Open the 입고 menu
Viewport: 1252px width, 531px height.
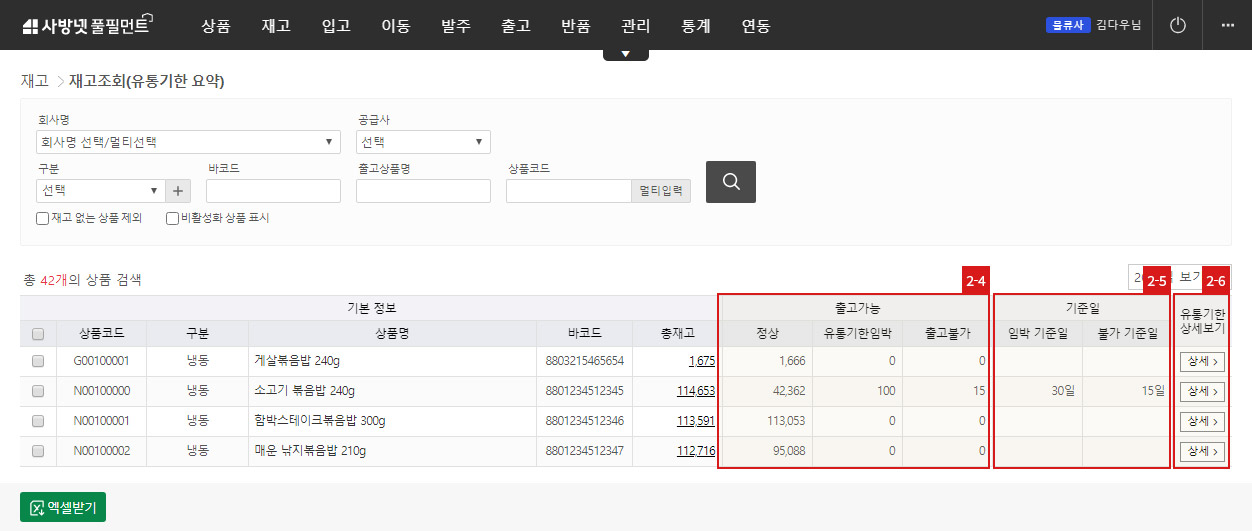click(x=336, y=26)
